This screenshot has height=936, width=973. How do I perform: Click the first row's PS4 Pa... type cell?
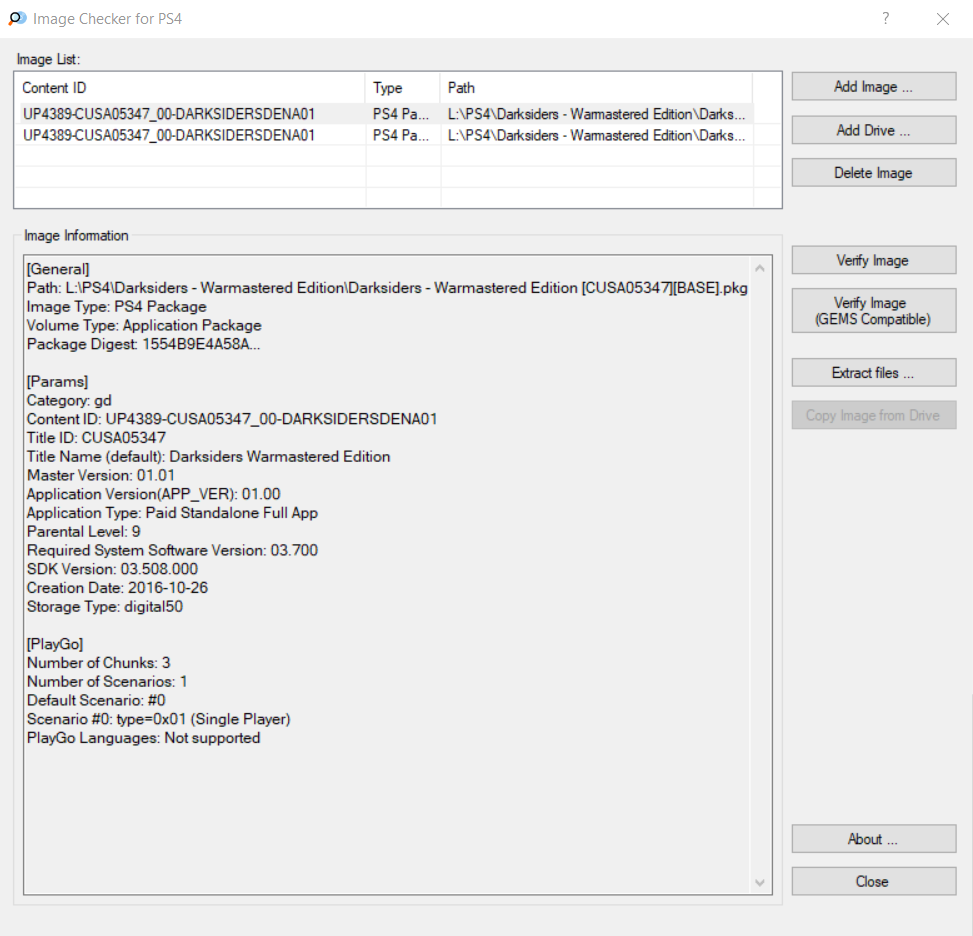tap(401, 114)
